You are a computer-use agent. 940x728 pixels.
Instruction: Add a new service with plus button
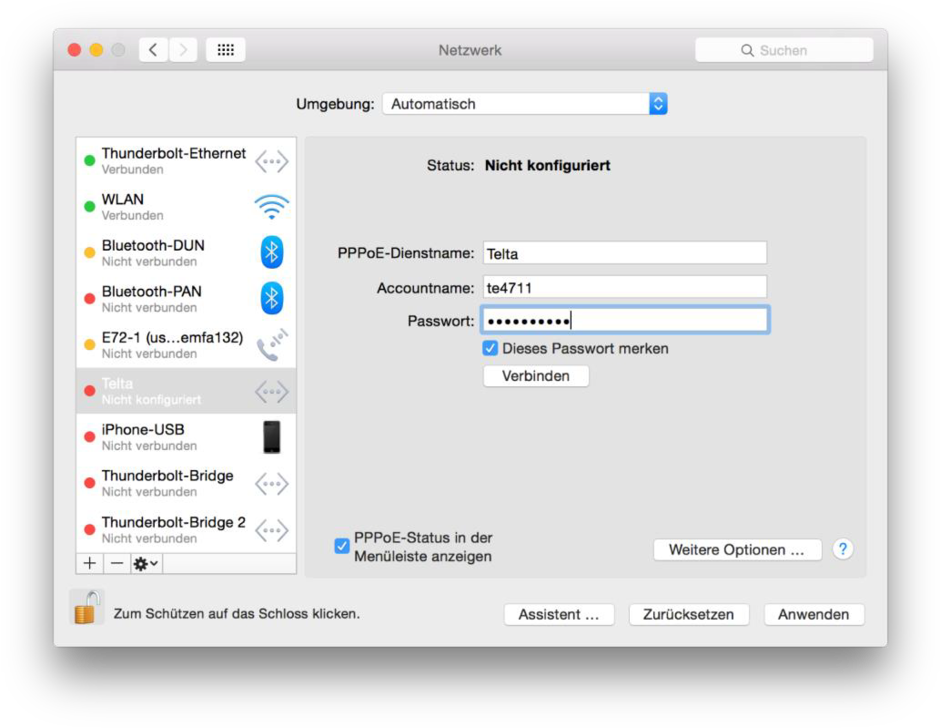click(90, 563)
